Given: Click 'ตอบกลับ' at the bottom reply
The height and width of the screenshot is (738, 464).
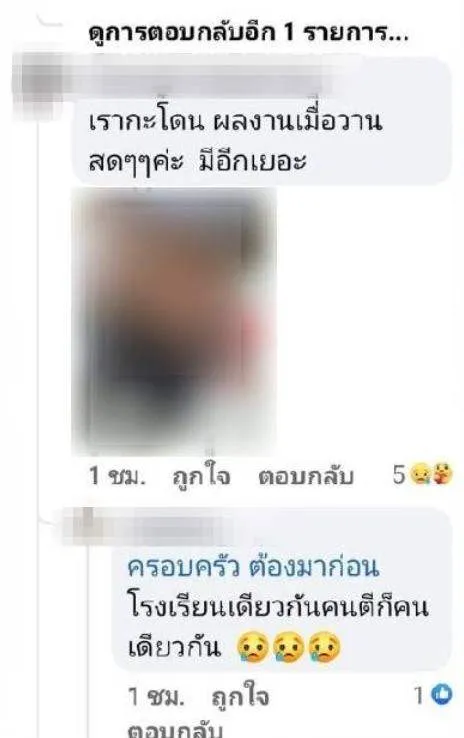Looking at the screenshot, I should 176,730.
